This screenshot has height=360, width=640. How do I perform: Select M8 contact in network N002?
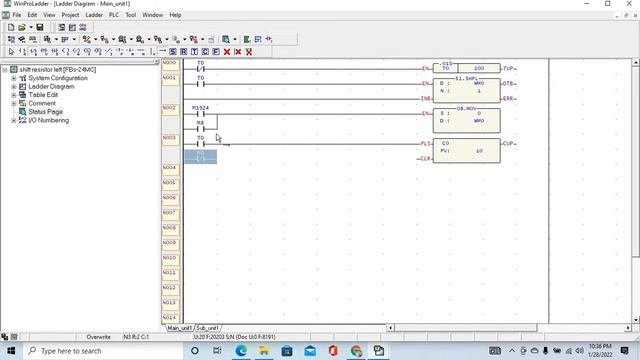[200, 127]
